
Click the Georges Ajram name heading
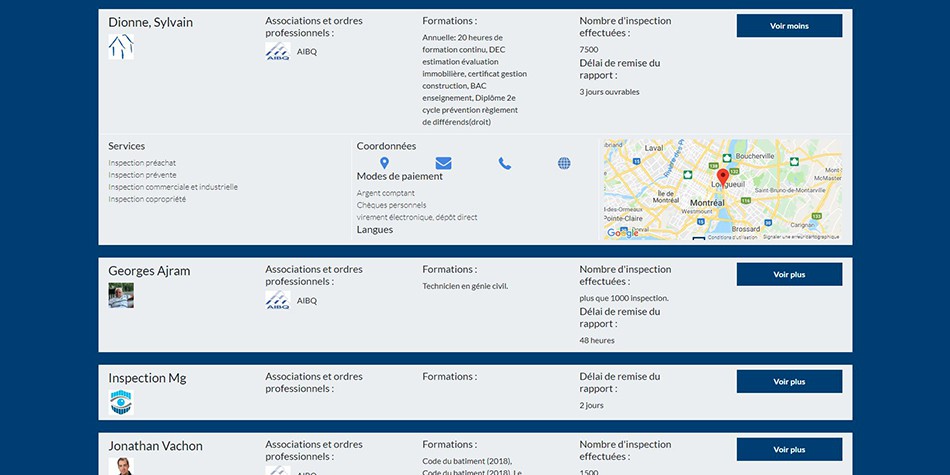(149, 271)
